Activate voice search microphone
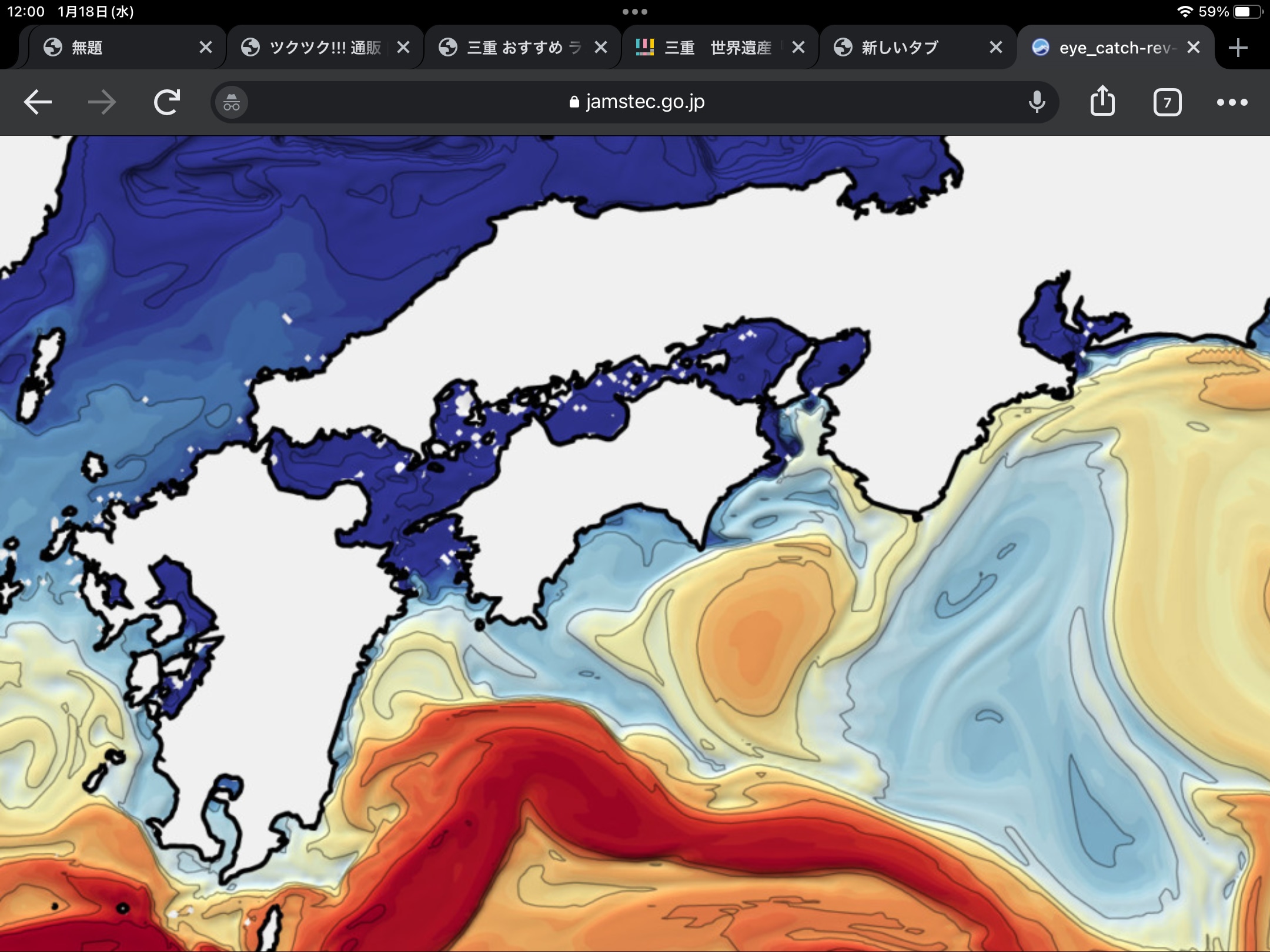The height and width of the screenshot is (952, 1270). [x=1037, y=102]
